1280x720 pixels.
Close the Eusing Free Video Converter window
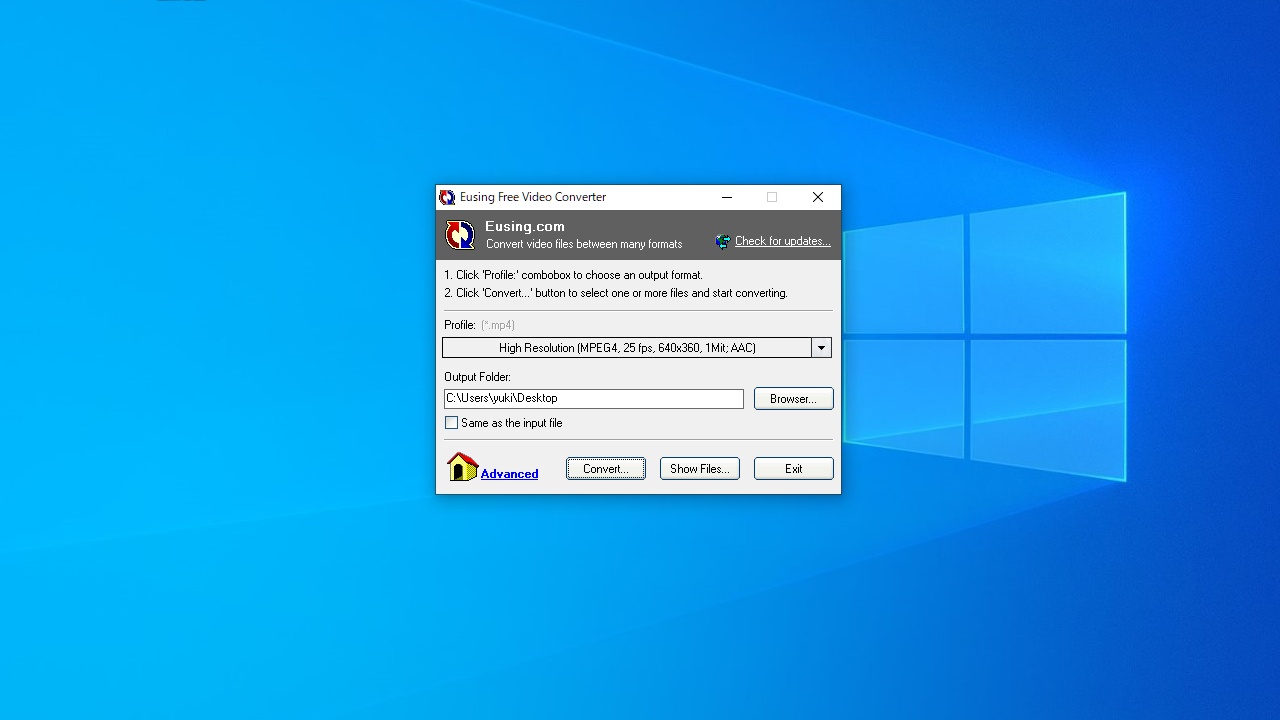[x=818, y=197]
